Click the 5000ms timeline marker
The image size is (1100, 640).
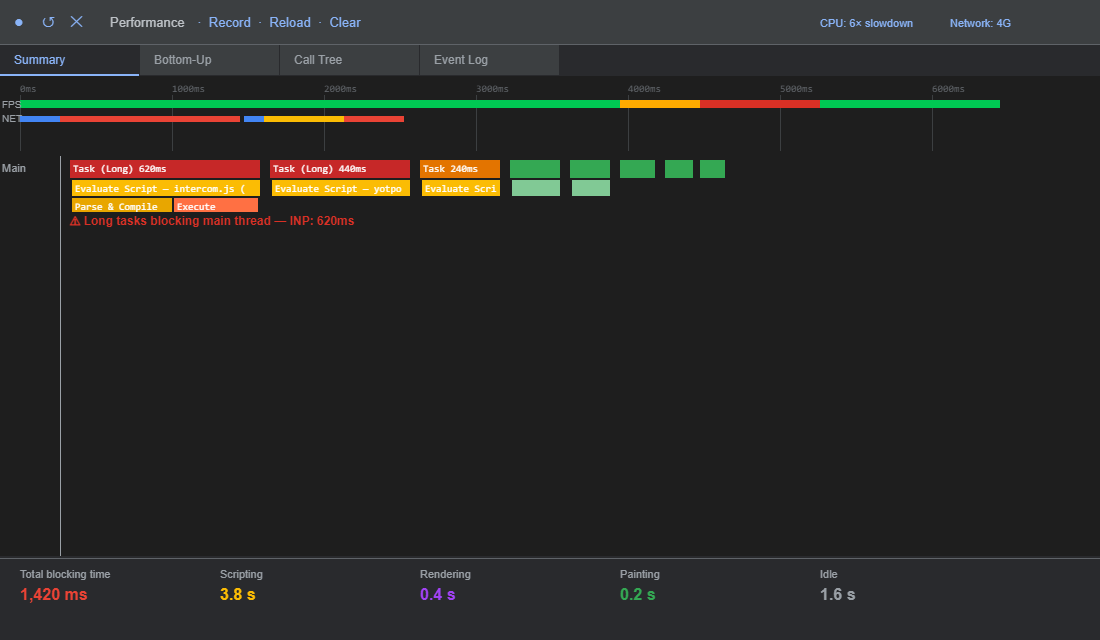[796, 89]
